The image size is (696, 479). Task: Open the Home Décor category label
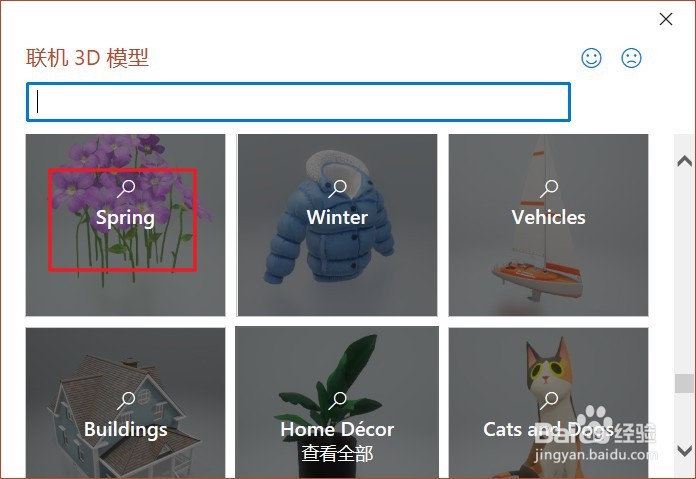pos(337,429)
